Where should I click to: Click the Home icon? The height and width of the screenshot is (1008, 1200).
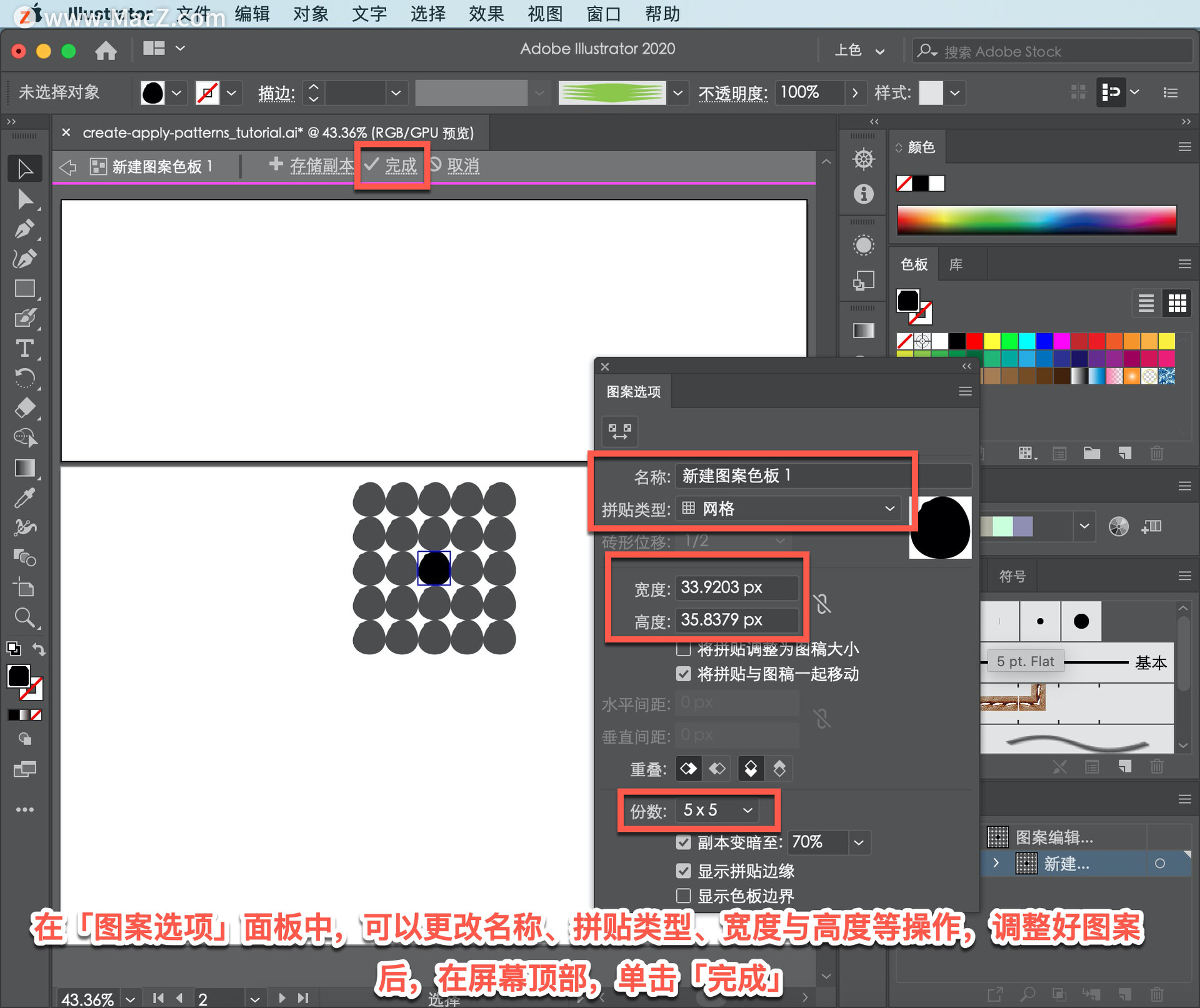(x=106, y=50)
